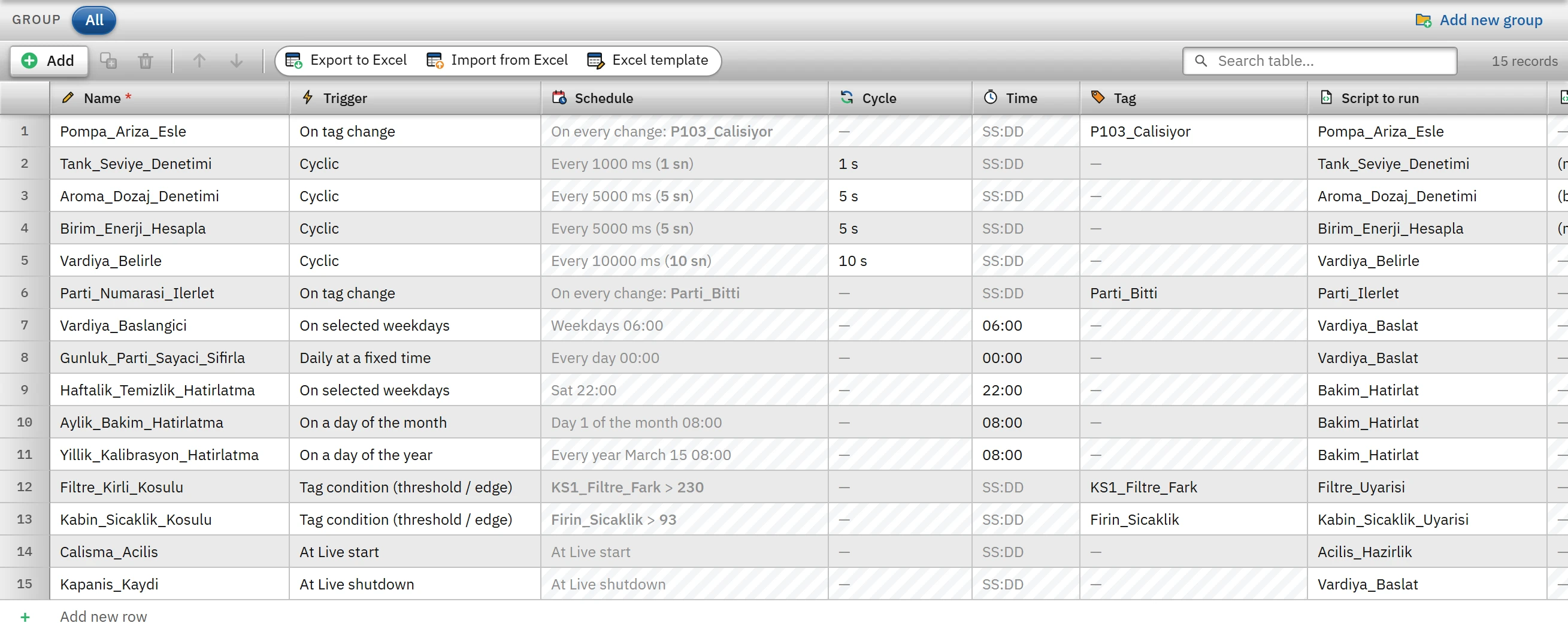Click the Trigger column header
Viewport: 1568px width, 623px height.
(415, 98)
